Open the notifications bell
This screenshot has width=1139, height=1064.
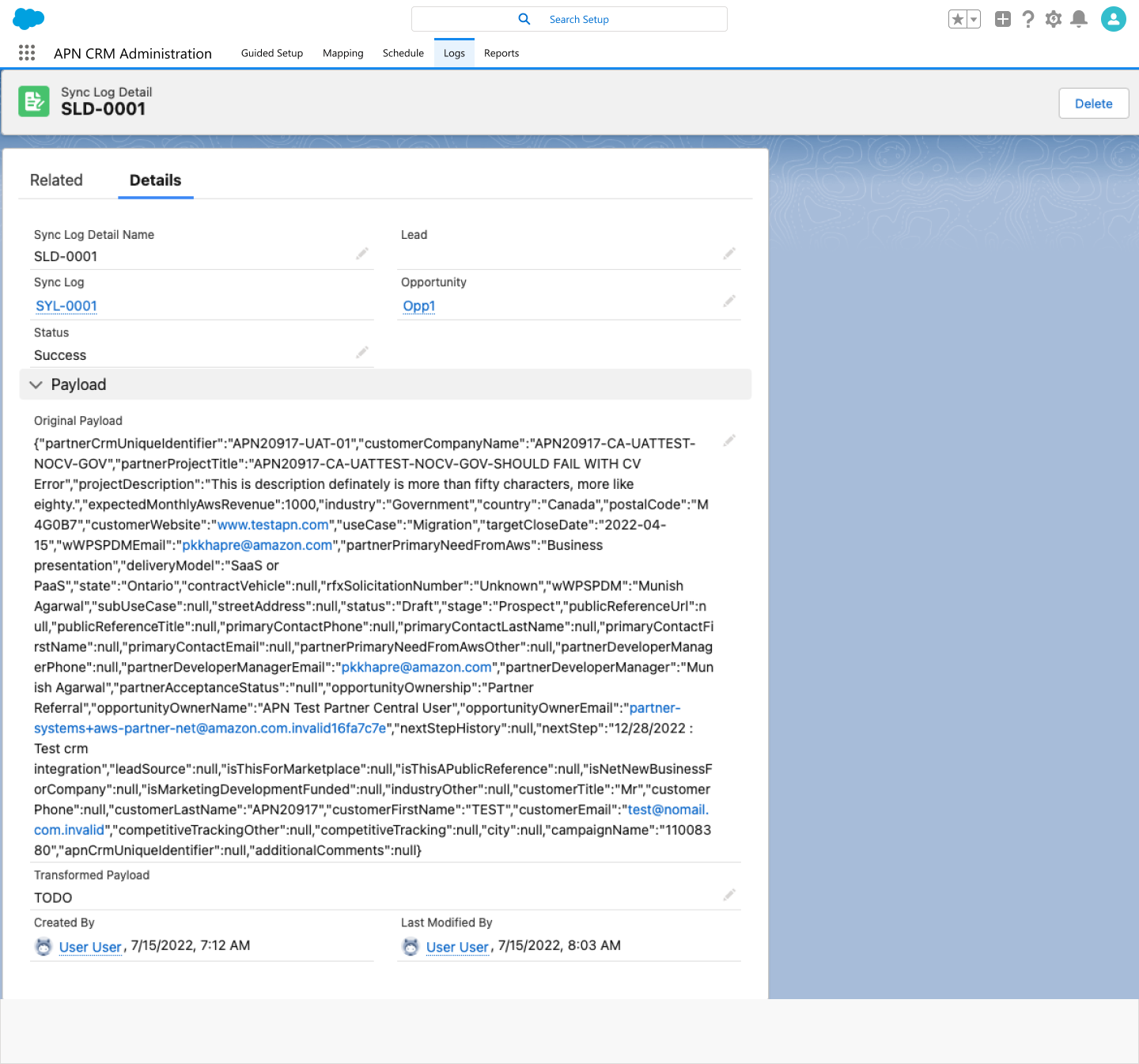[x=1079, y=19]
